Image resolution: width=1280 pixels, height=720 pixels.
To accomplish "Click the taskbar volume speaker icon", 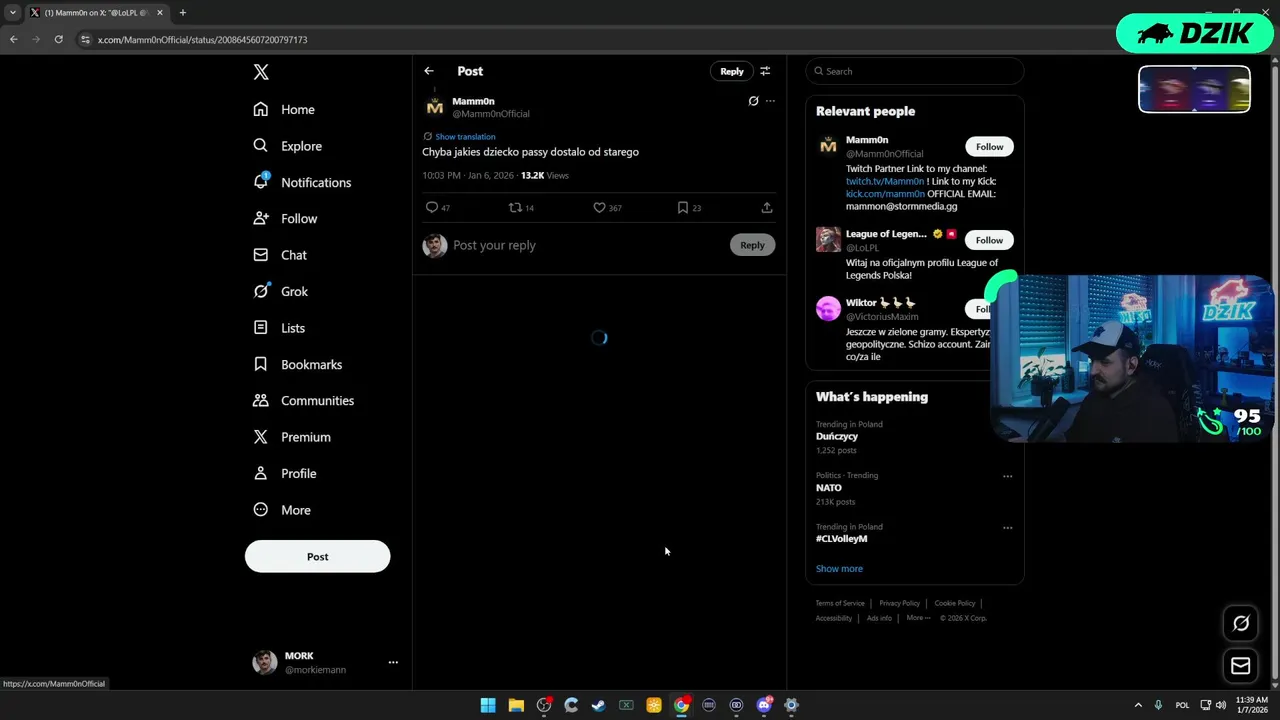I will tap(1221, 705).
